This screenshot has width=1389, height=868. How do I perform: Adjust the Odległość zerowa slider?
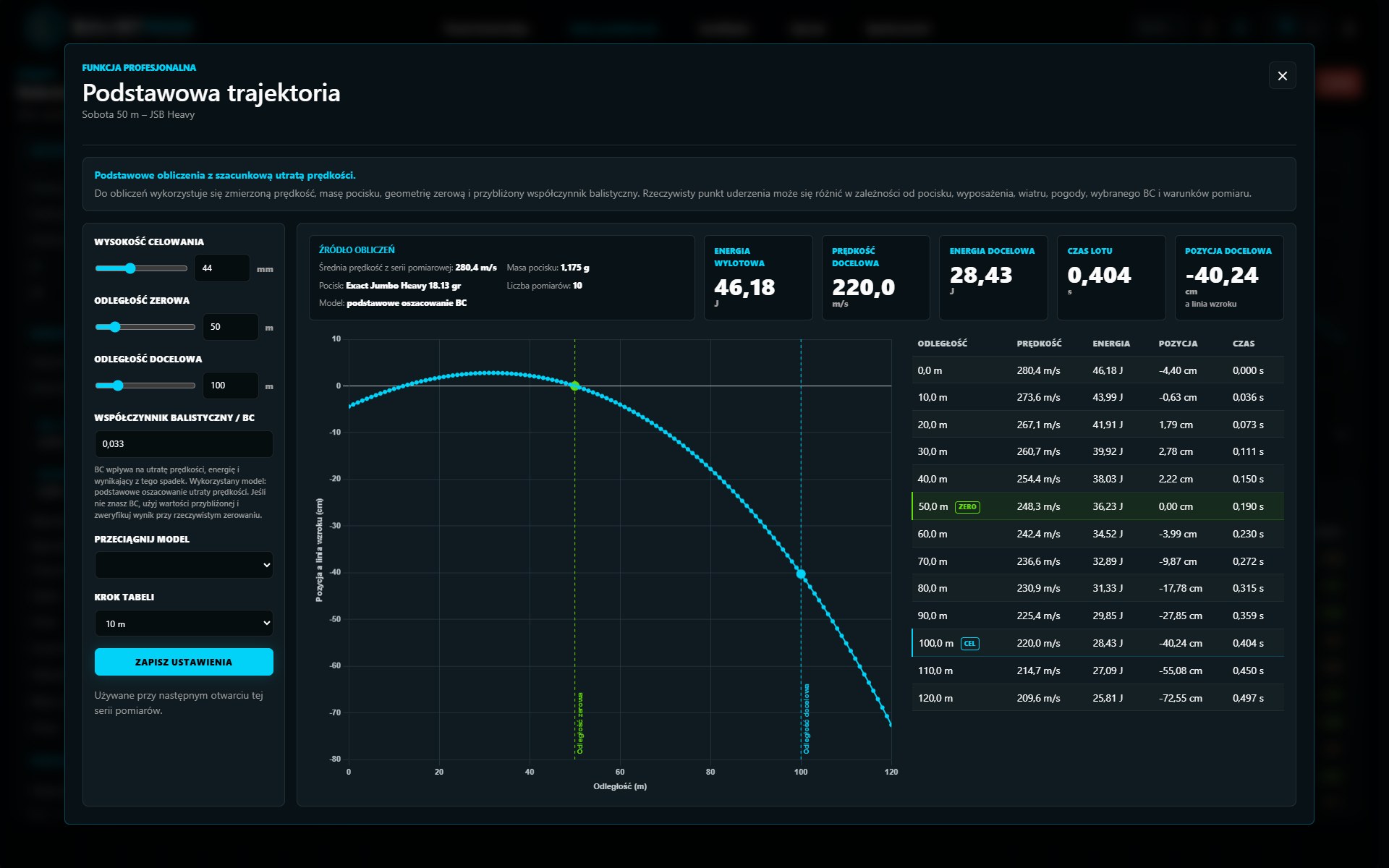tap(145, 327)
